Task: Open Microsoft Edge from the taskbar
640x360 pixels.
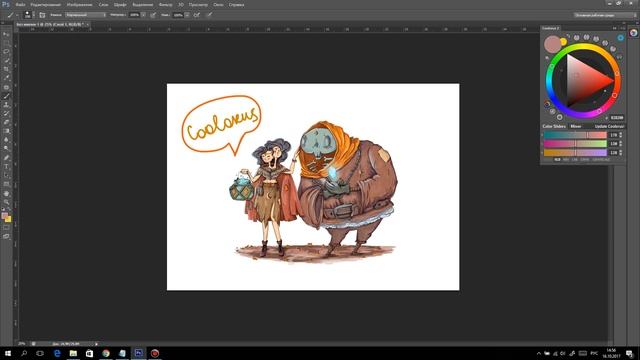Action: point(57,353)
